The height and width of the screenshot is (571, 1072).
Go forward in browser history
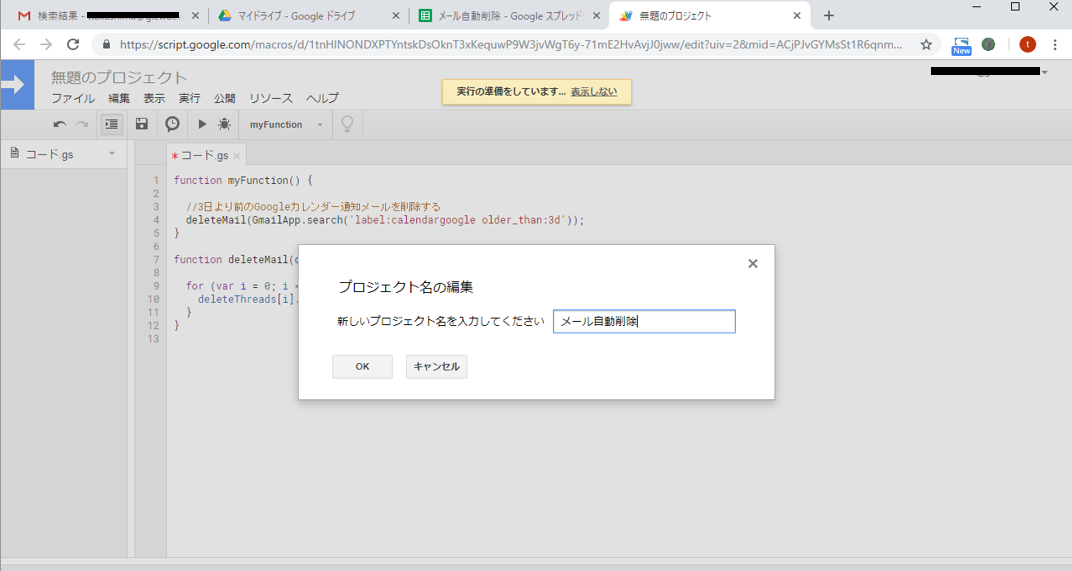pyautogui.click(x=46, y=44)
